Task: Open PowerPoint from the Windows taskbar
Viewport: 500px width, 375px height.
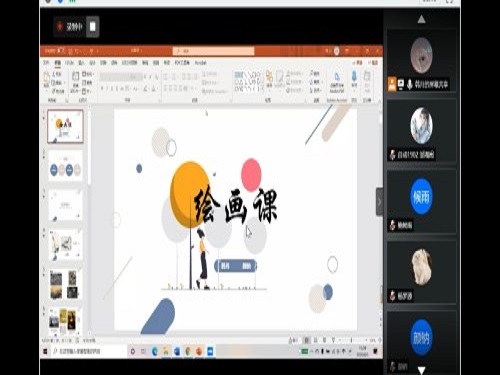Action: [x=199, y=351]
